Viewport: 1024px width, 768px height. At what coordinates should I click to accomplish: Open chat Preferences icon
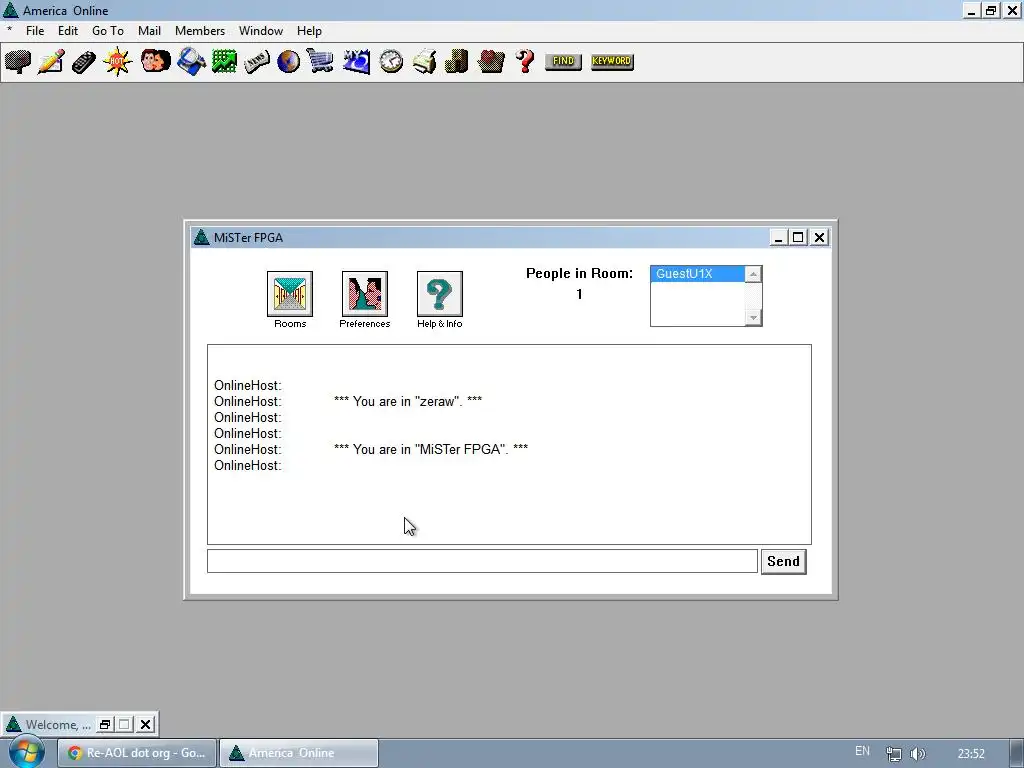click(364, 294)
